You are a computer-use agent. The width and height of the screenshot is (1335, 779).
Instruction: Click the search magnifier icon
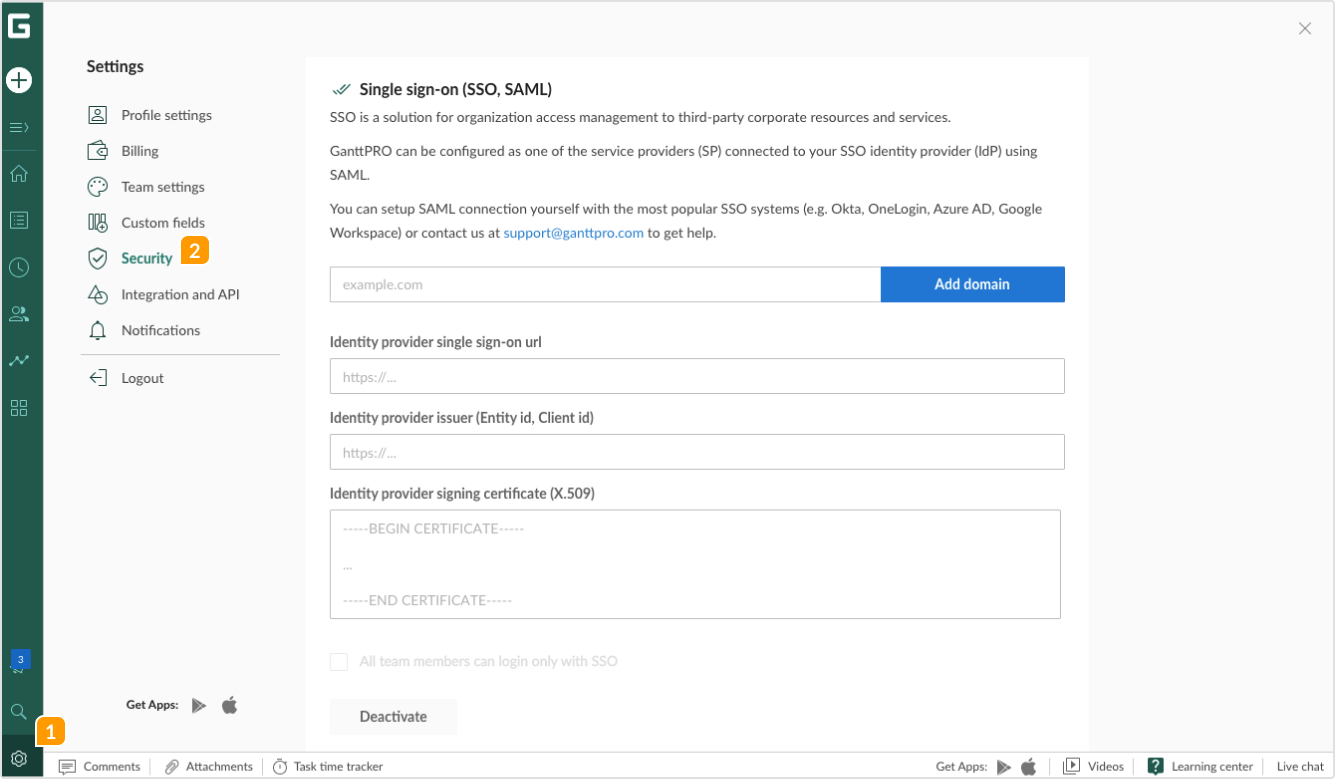coord(18,712)
